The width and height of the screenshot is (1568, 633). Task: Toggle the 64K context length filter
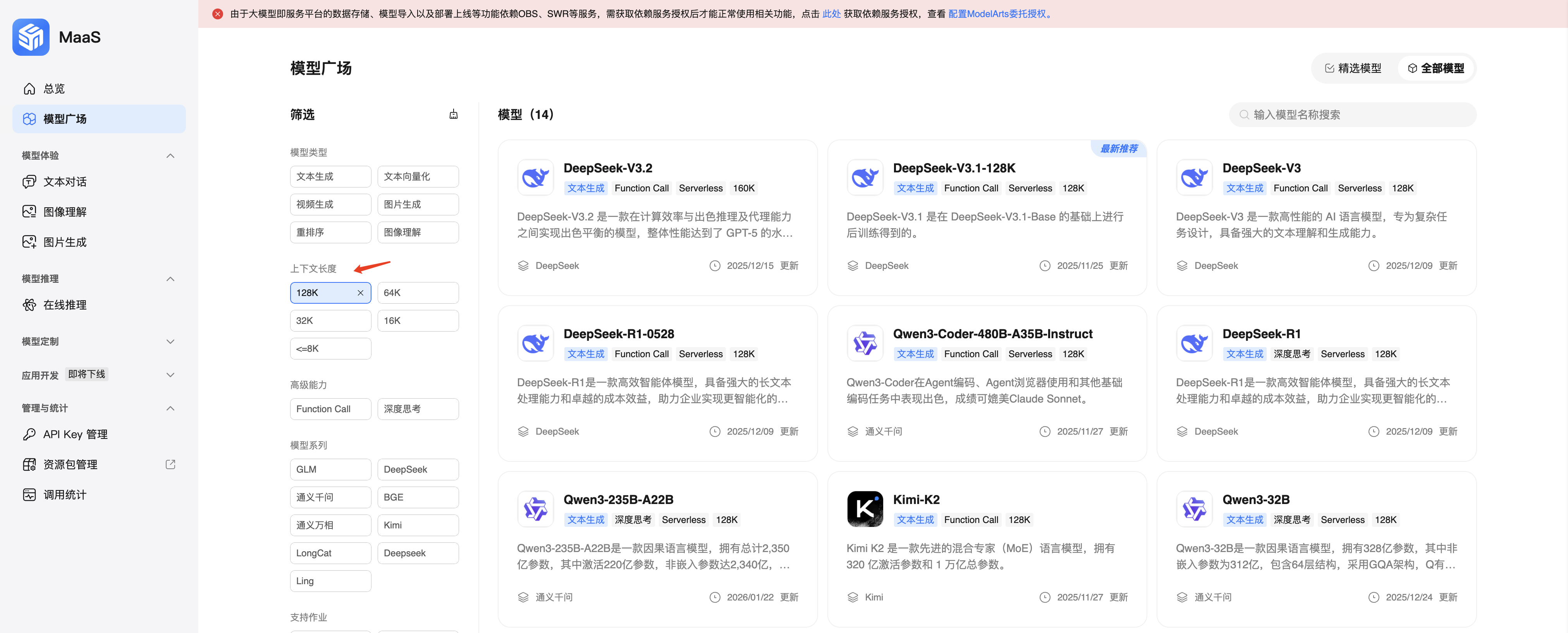pos(418,293)
